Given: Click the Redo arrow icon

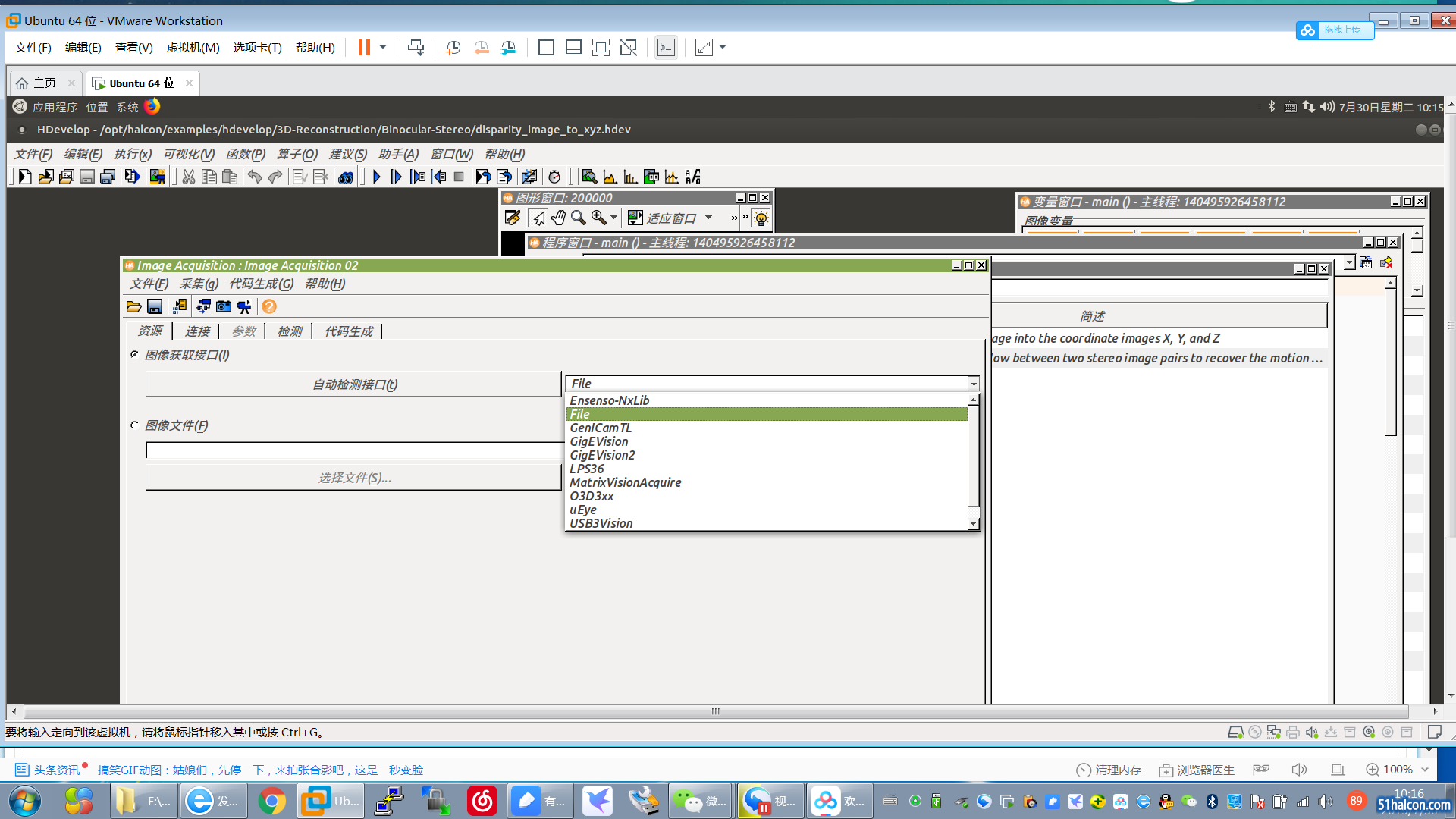Looking at the screenshot, I should [275, 177].
